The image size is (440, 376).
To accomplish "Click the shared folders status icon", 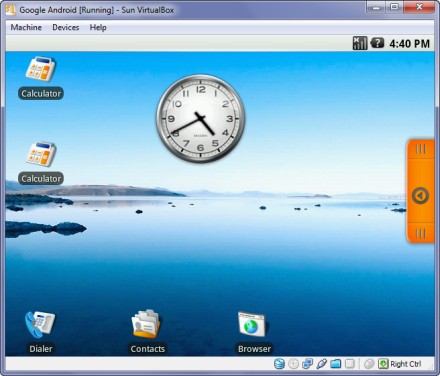I will click(336, 364).
